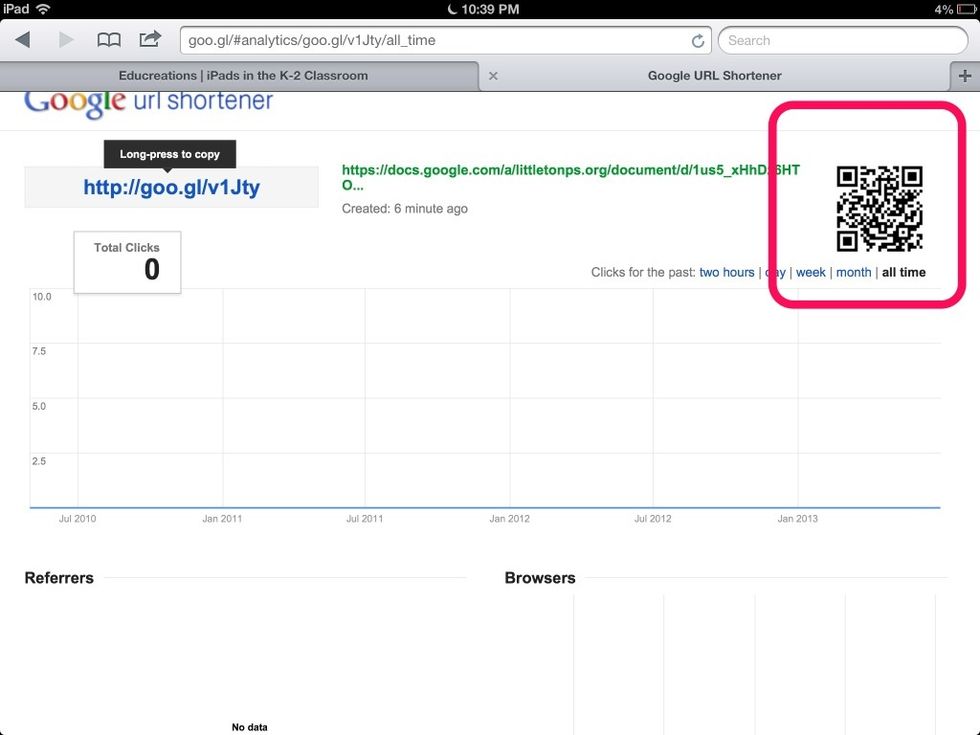Click inside the Search field
Image resolution: width=980 pixels, height=735 pixels.
coord(840,40)
